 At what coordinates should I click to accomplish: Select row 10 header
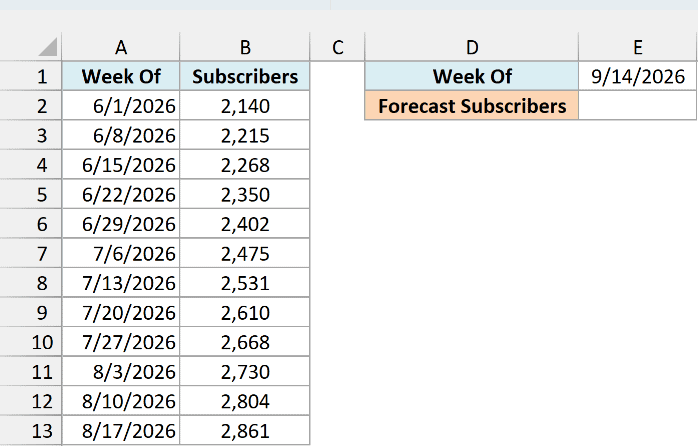[x=31, y=341]
